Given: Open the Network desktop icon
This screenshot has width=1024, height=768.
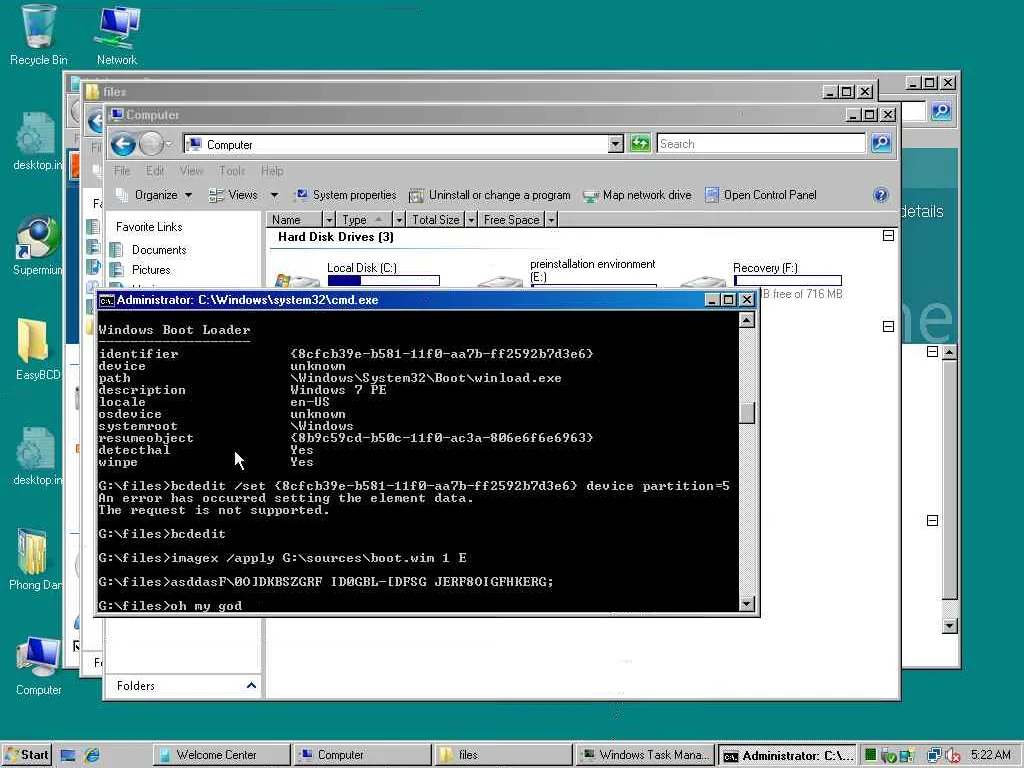Looking at the screenshot, I should pyautogui.click(x=117, y=35).
